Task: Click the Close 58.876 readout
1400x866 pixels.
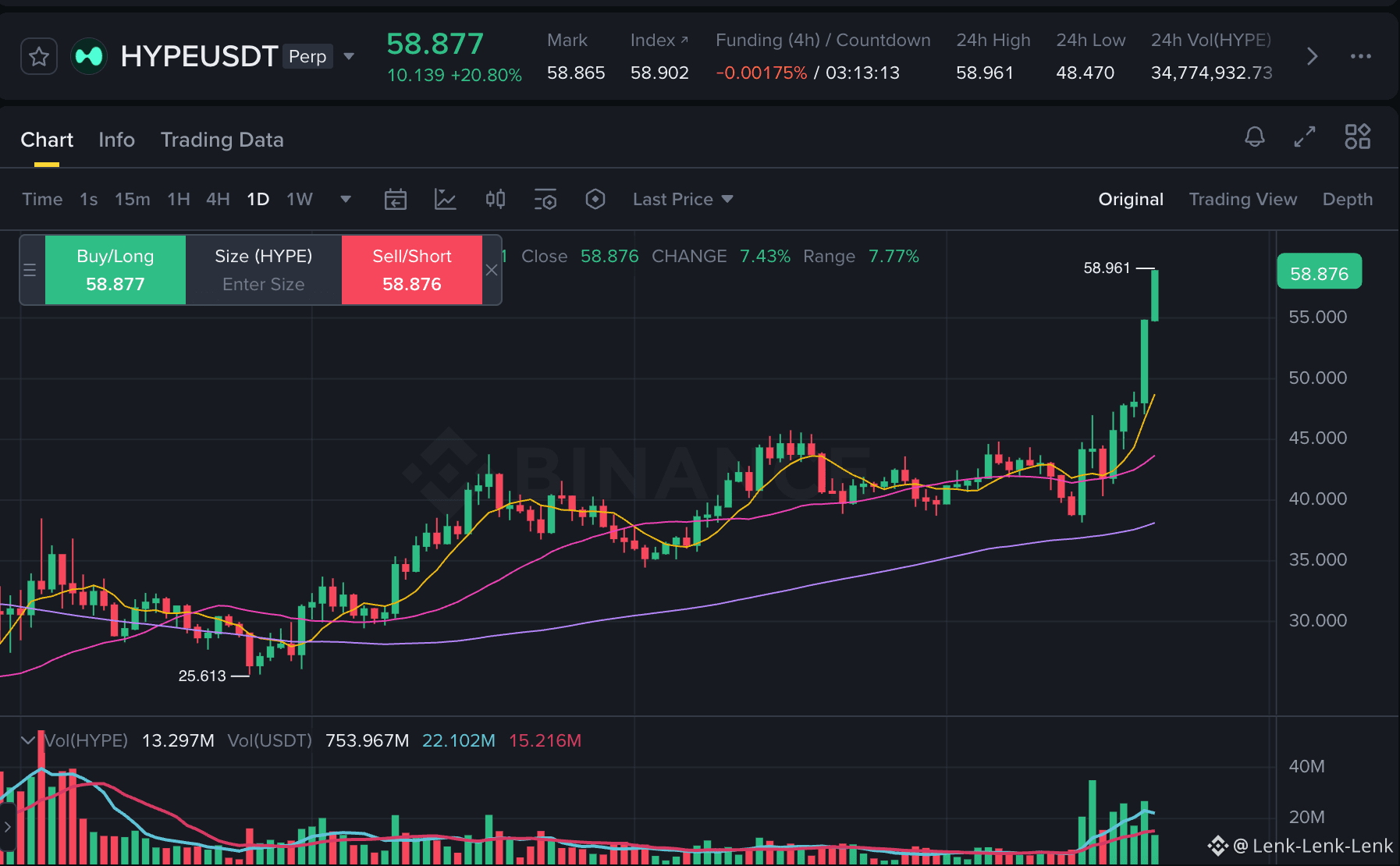Action: (580, 256)
